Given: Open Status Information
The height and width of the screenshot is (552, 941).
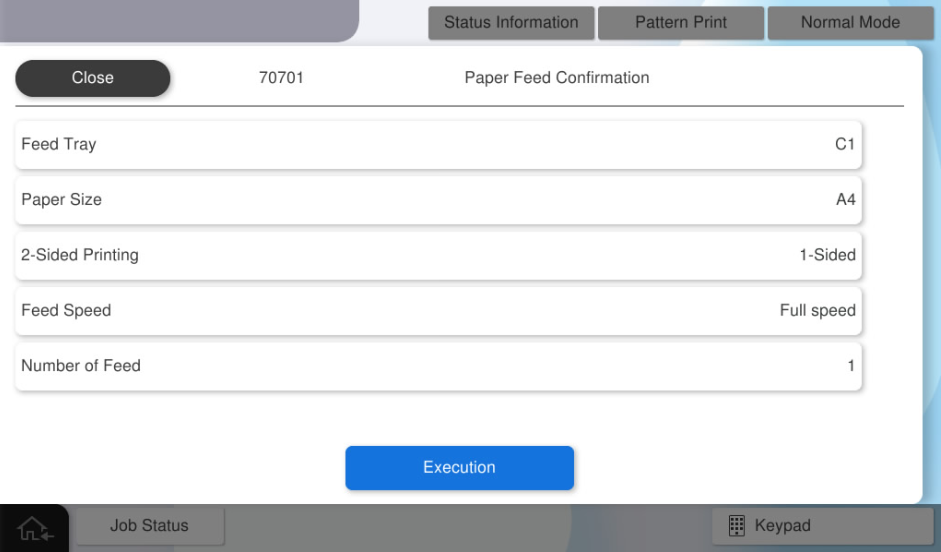Looking at the screenshot, I should tap(511, 23).
